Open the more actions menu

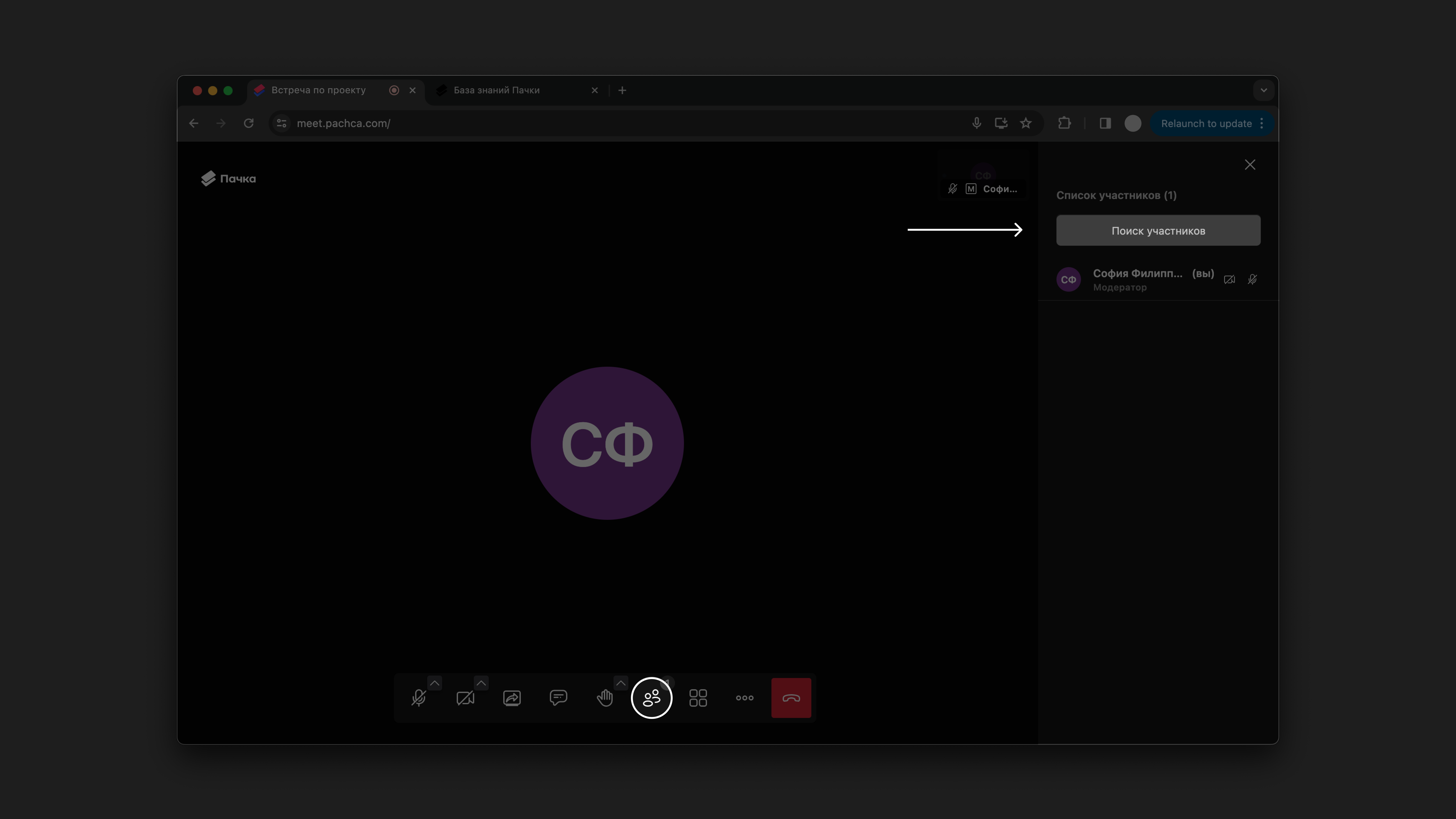click(744, 698)
